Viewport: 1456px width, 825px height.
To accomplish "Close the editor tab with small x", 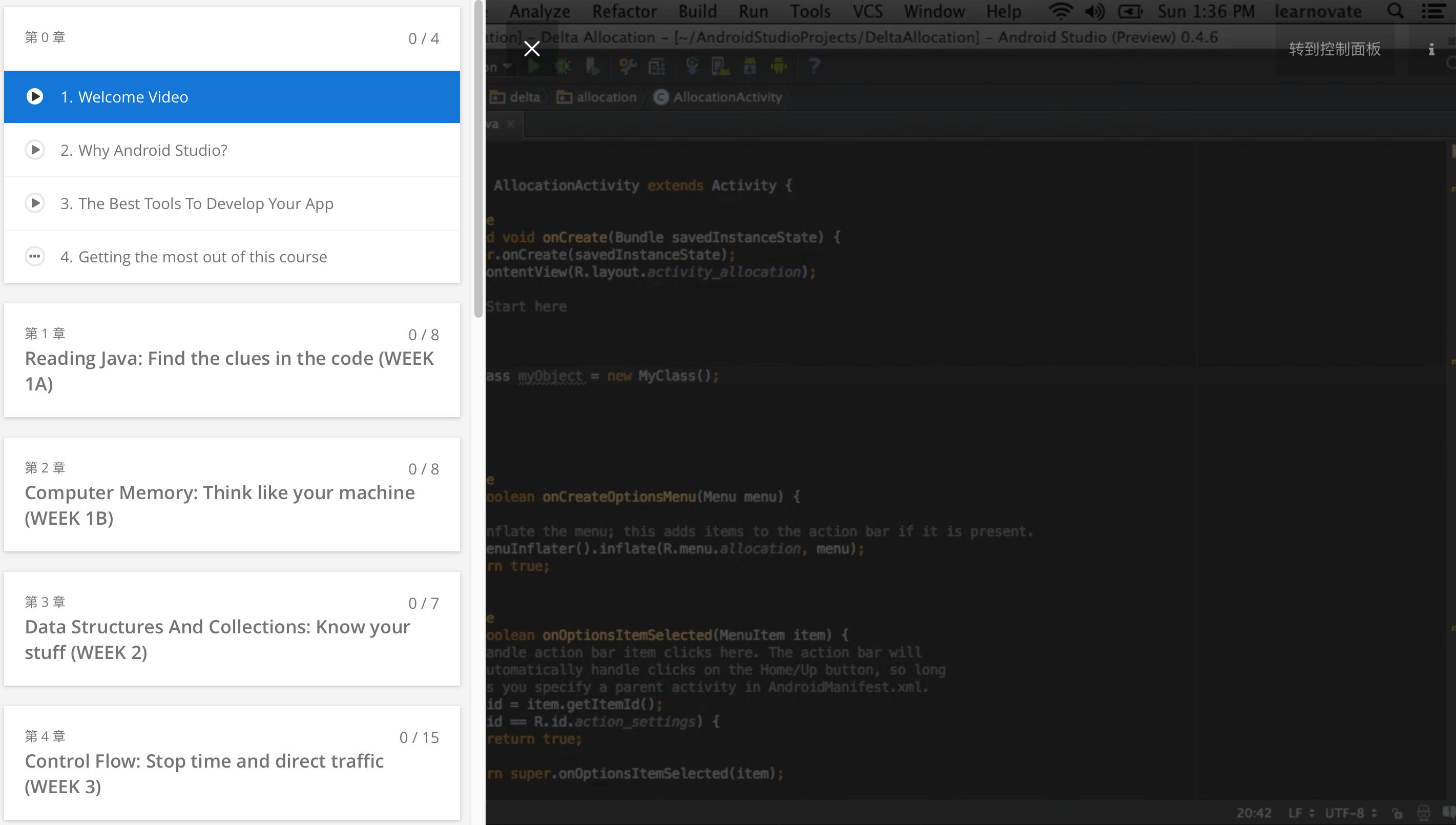I will tap(511, 124).
